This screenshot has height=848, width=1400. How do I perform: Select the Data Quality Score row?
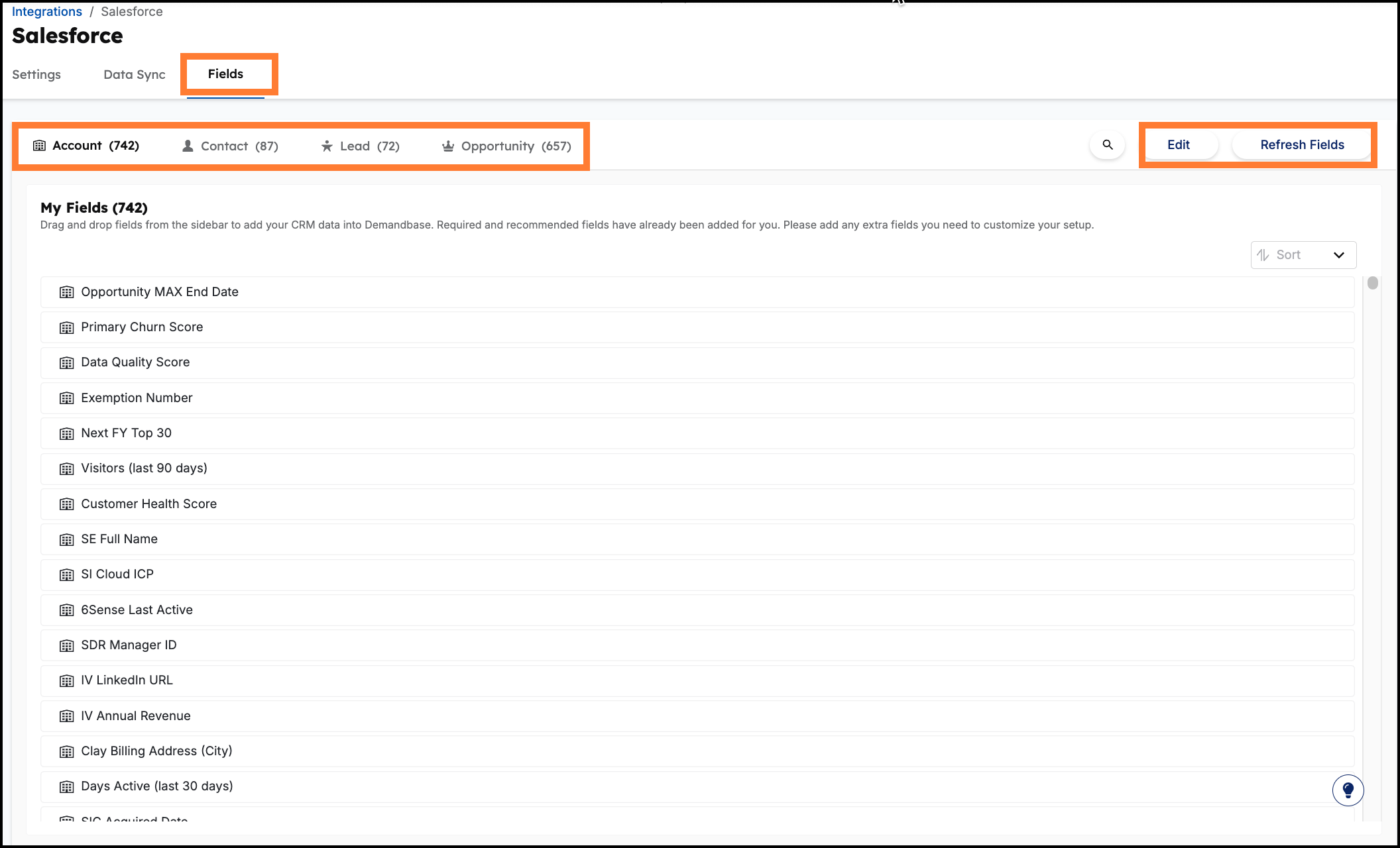[697, 362]
